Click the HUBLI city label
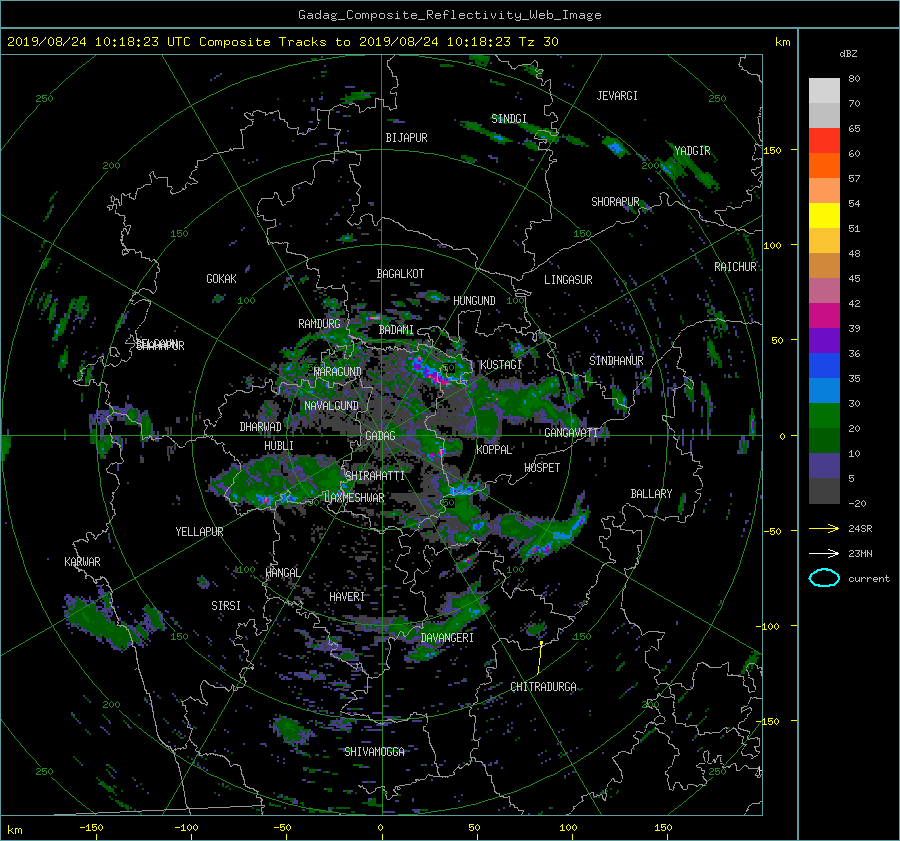 279,446
